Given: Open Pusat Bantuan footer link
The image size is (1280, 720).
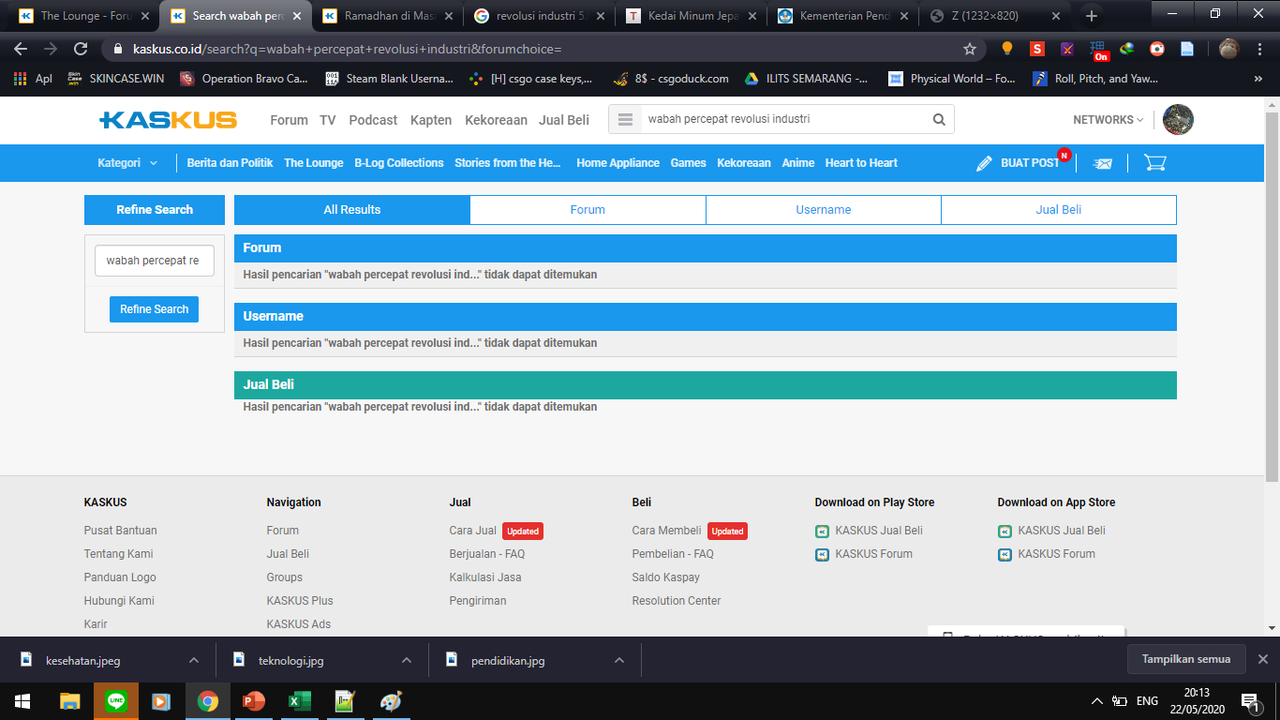Looking at the screenshot, I should (120, 531).
